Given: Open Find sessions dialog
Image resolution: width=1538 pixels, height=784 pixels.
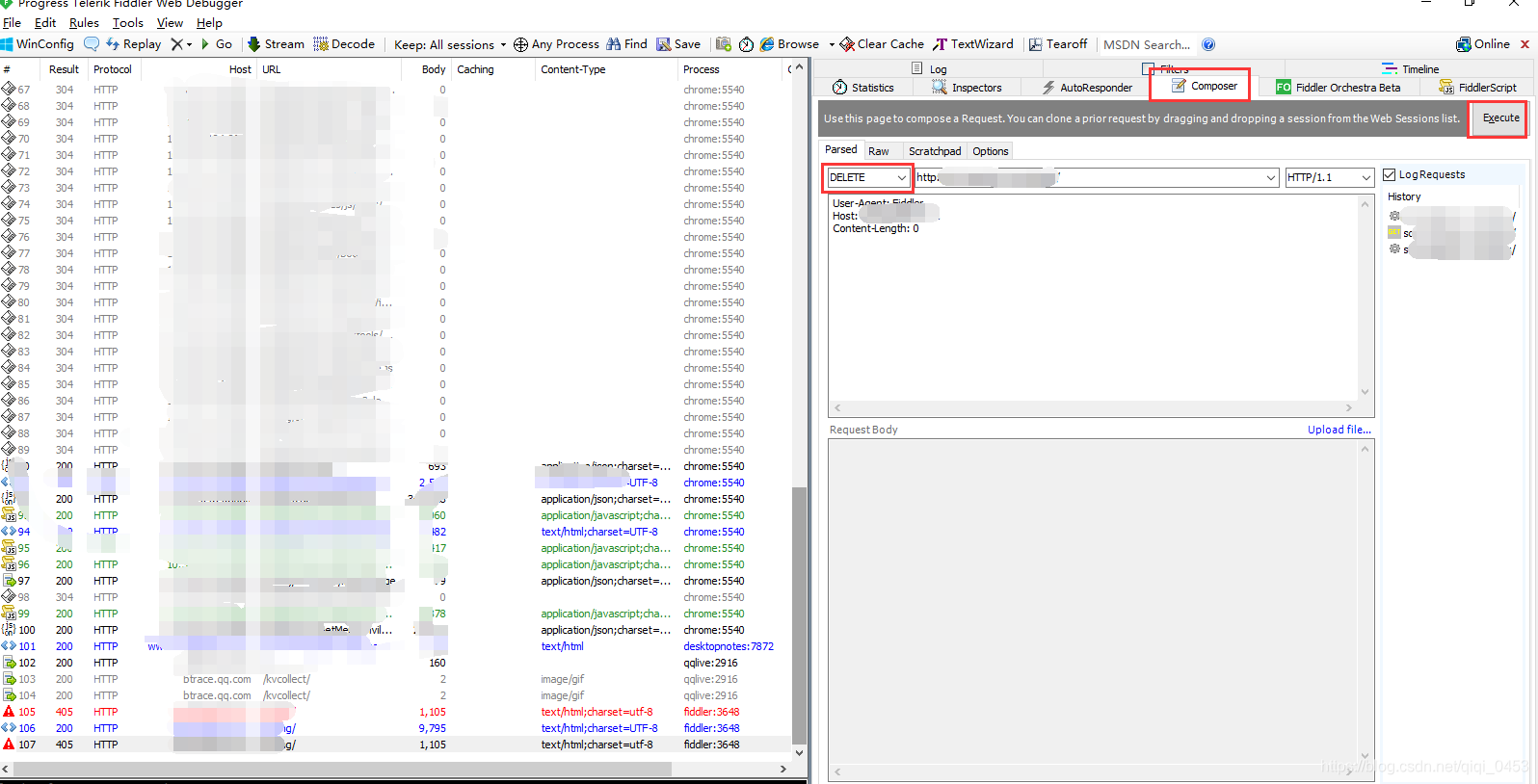Looking at the screenshot, I should pyautogui.click(x=626, y=44).
